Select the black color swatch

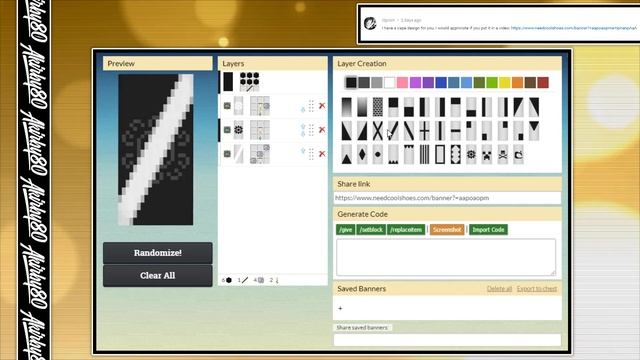point(351,82)
